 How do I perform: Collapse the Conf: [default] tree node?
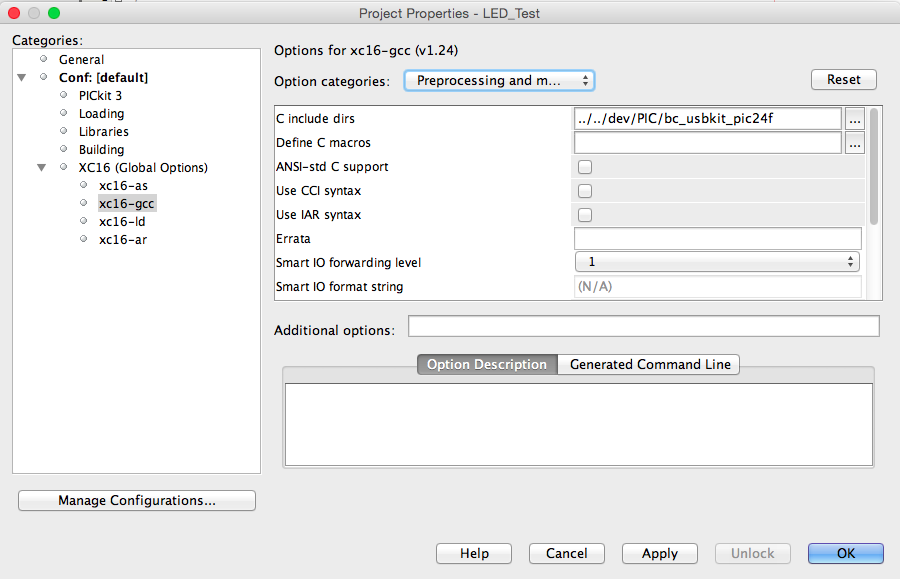point(22,78)
